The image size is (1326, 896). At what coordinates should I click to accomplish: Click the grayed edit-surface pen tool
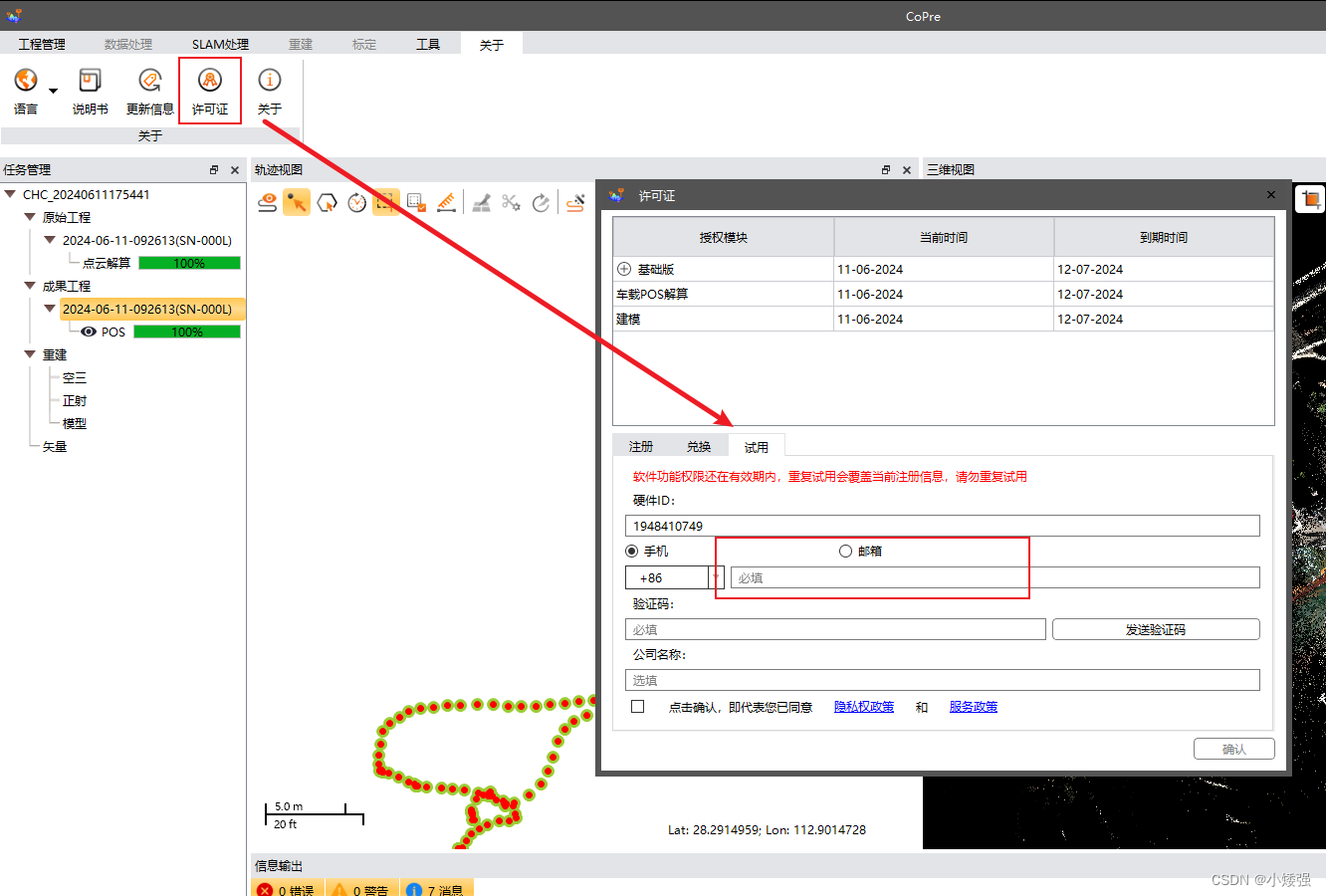tap(482, 202)
